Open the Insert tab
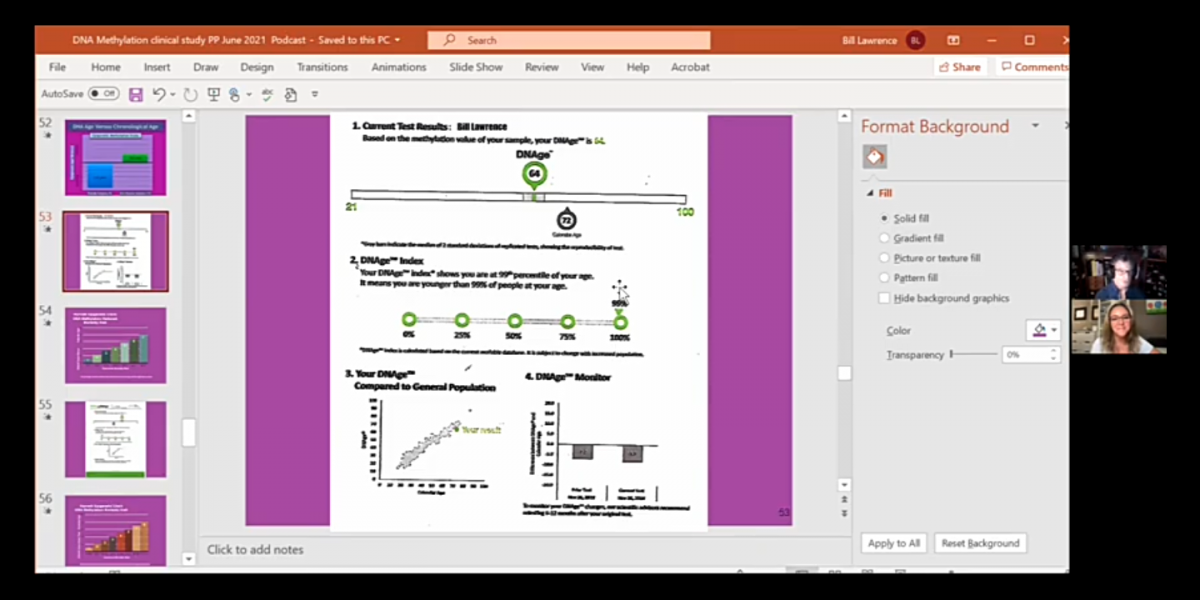This screenshot has height=600, width=1200. coord(157,67)
